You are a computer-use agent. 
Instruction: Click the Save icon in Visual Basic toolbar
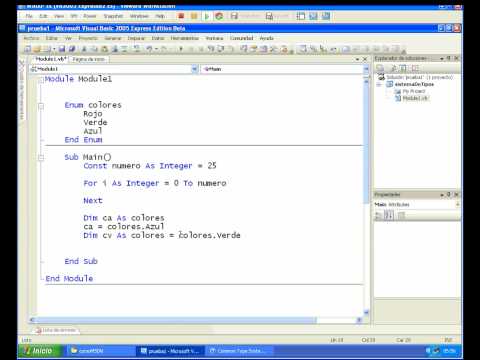pos(62,49)
